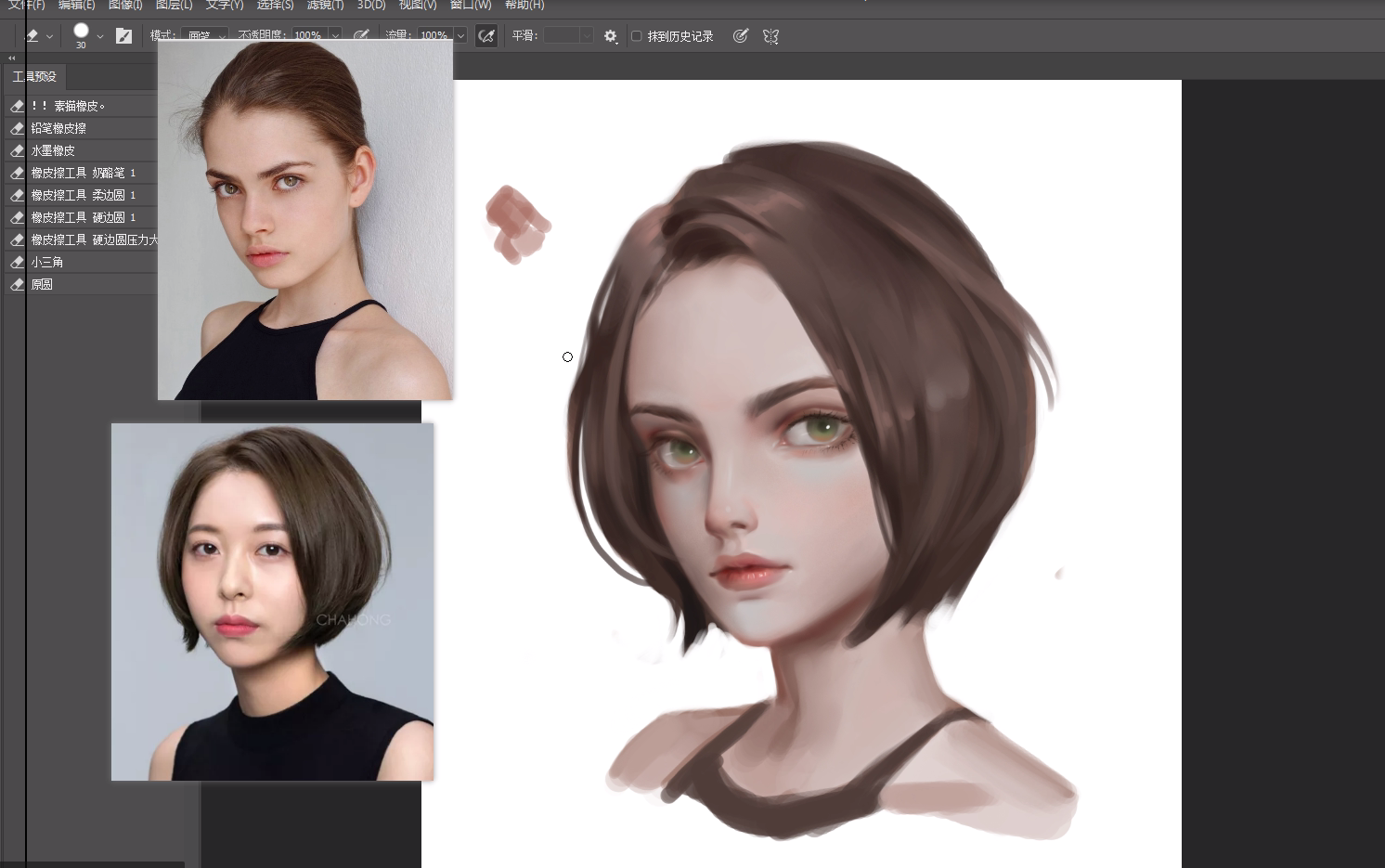Open the 文件(F) menu

(x=26, y=5)
